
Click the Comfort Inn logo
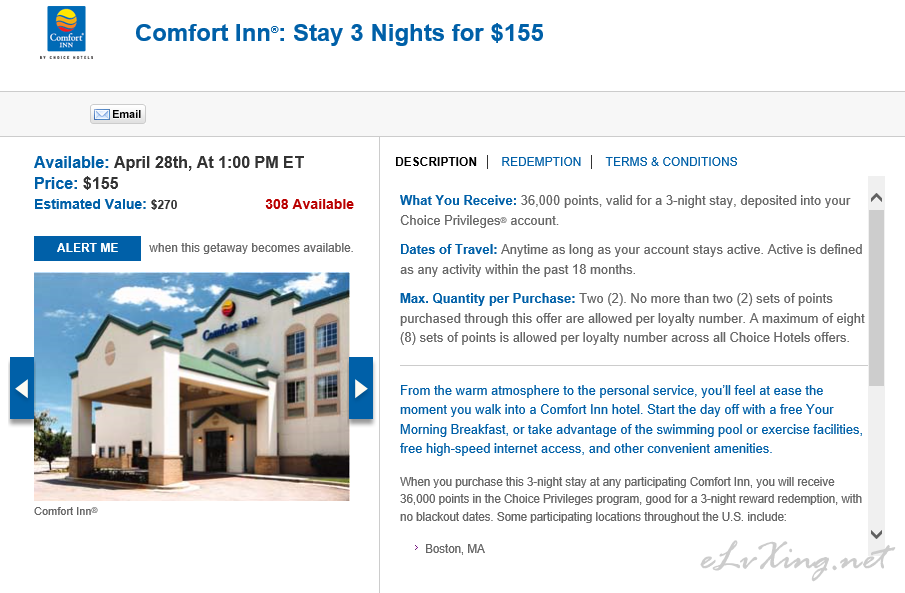tap(66, 32)
